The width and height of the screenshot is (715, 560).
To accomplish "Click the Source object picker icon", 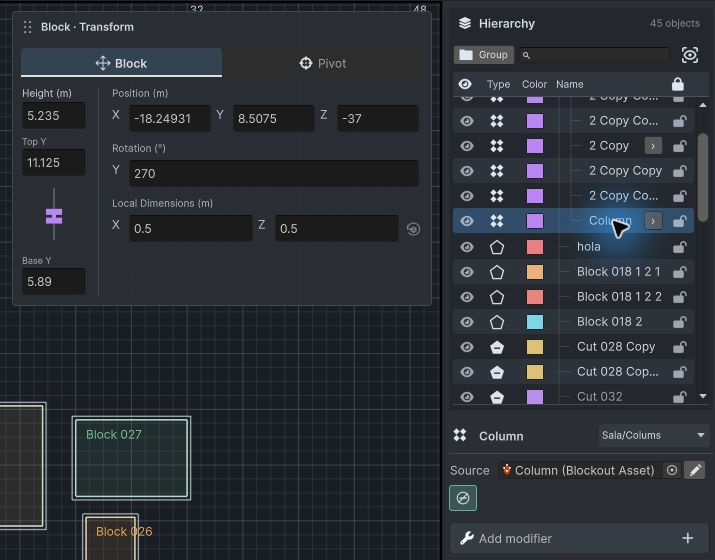I will click(x=672, y=470).
